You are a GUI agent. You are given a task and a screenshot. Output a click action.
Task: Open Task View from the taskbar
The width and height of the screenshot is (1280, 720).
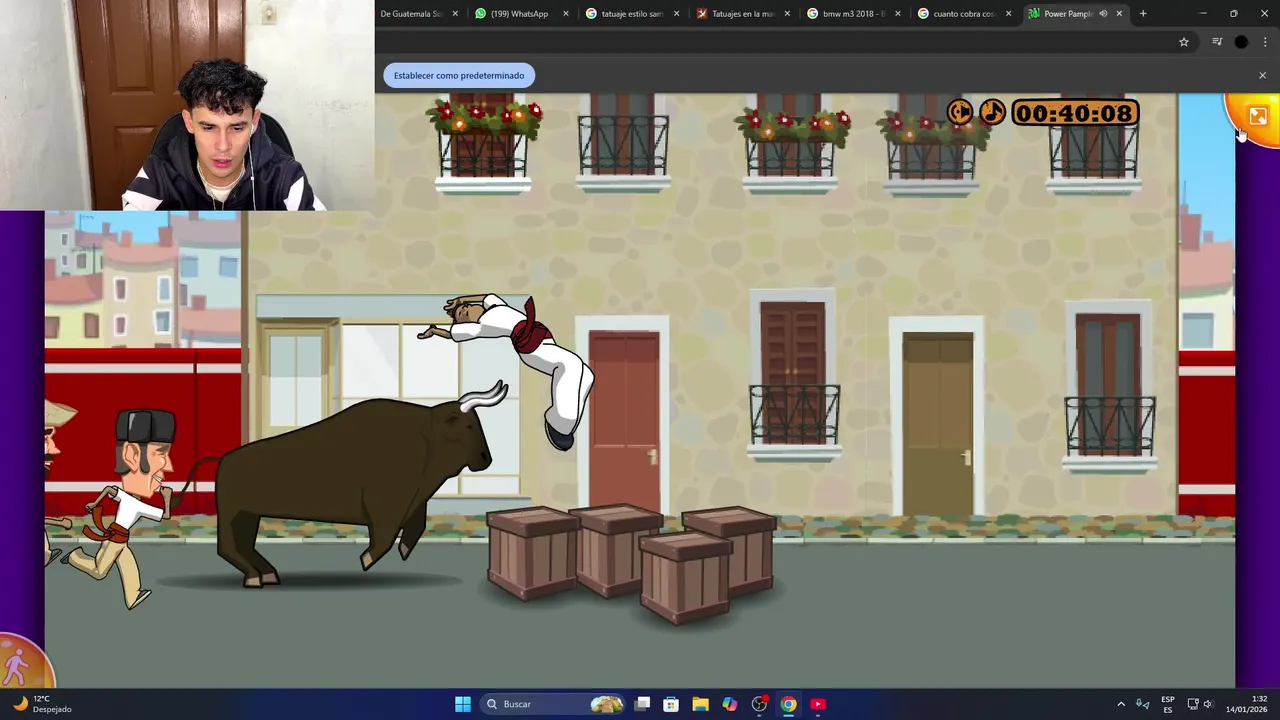pos(643,704)
